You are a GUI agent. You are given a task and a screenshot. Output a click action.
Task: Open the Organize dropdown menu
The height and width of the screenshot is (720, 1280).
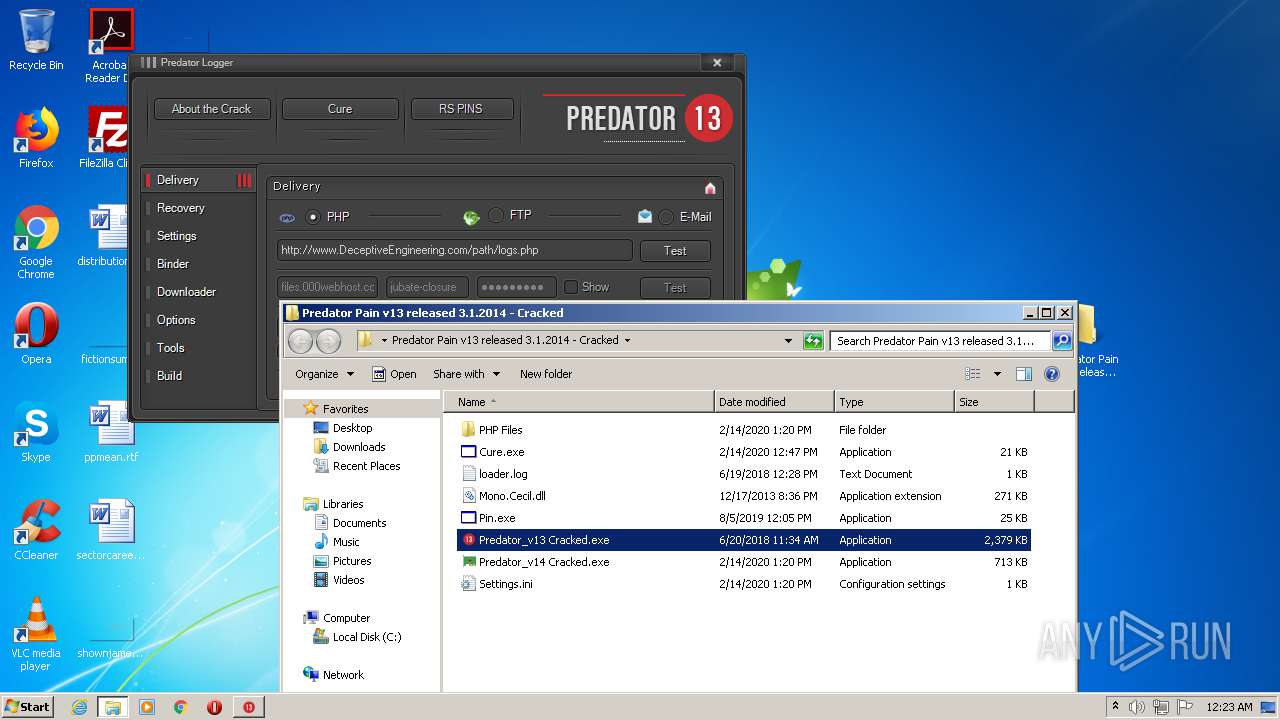click(324, 374)
